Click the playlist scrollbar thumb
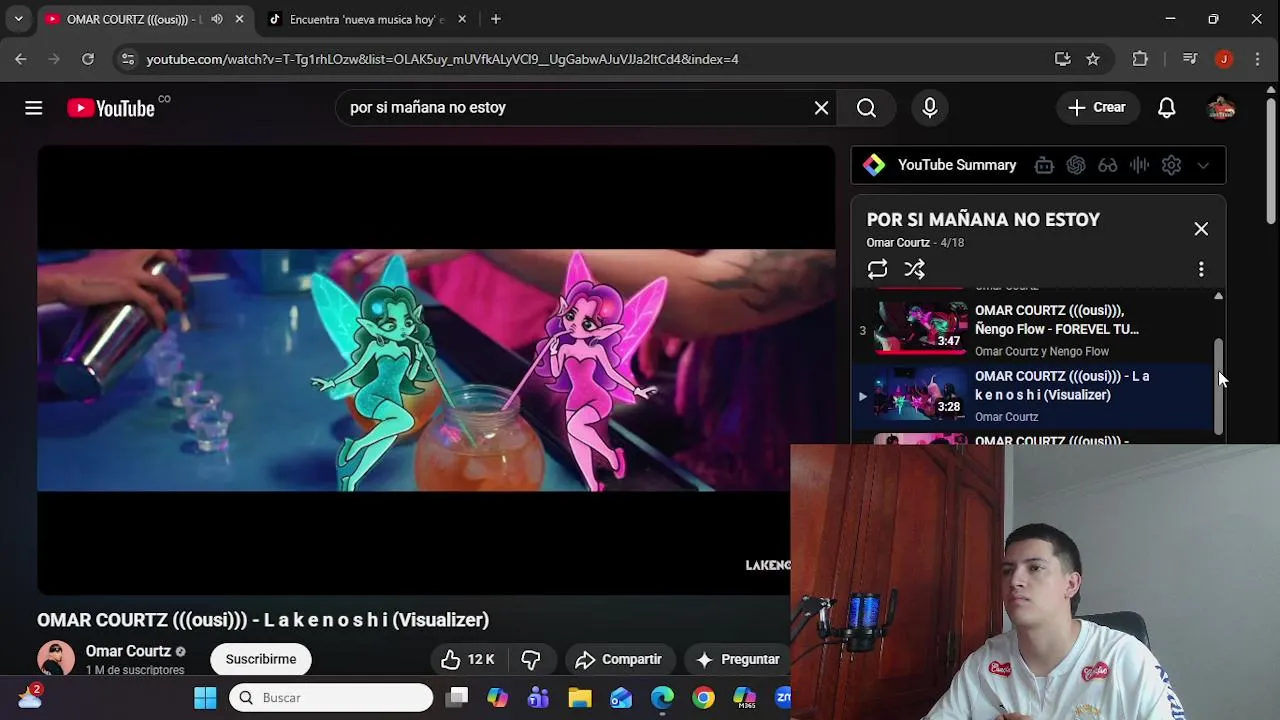This screenshot has width=1280, height=720. point(1218,385)
